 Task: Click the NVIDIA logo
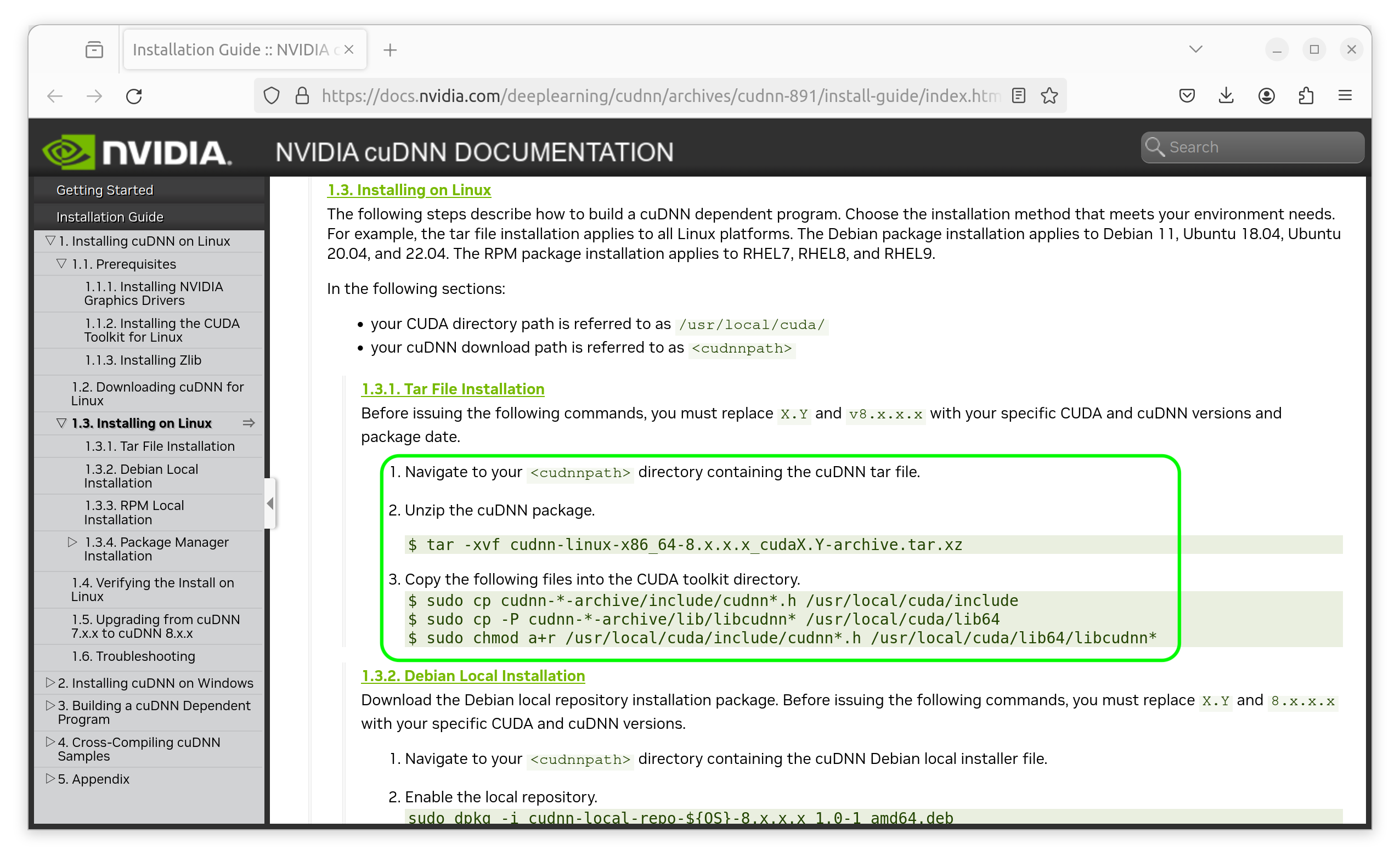point(137,152)
